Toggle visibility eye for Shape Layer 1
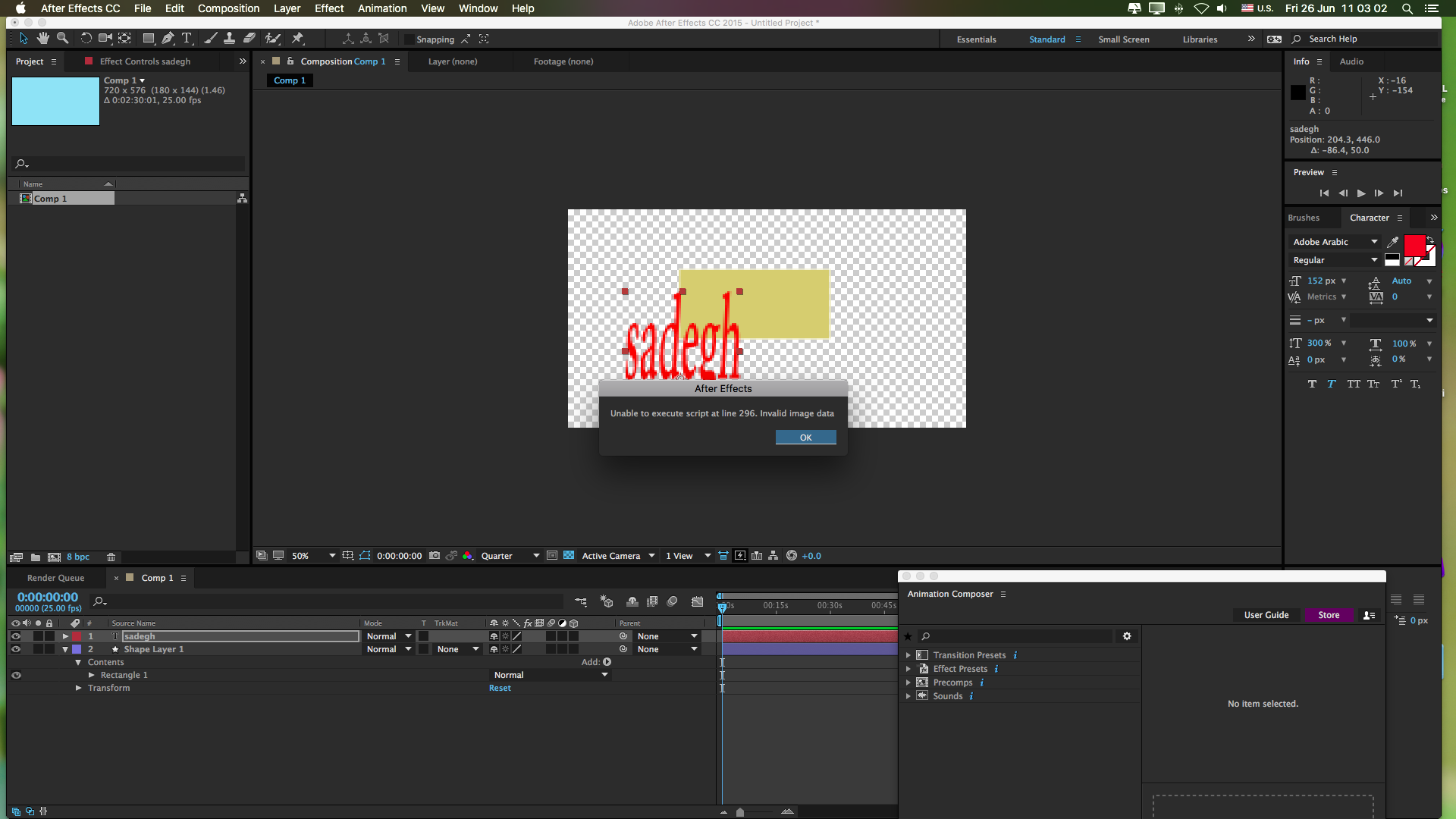 tap(15, 649)
